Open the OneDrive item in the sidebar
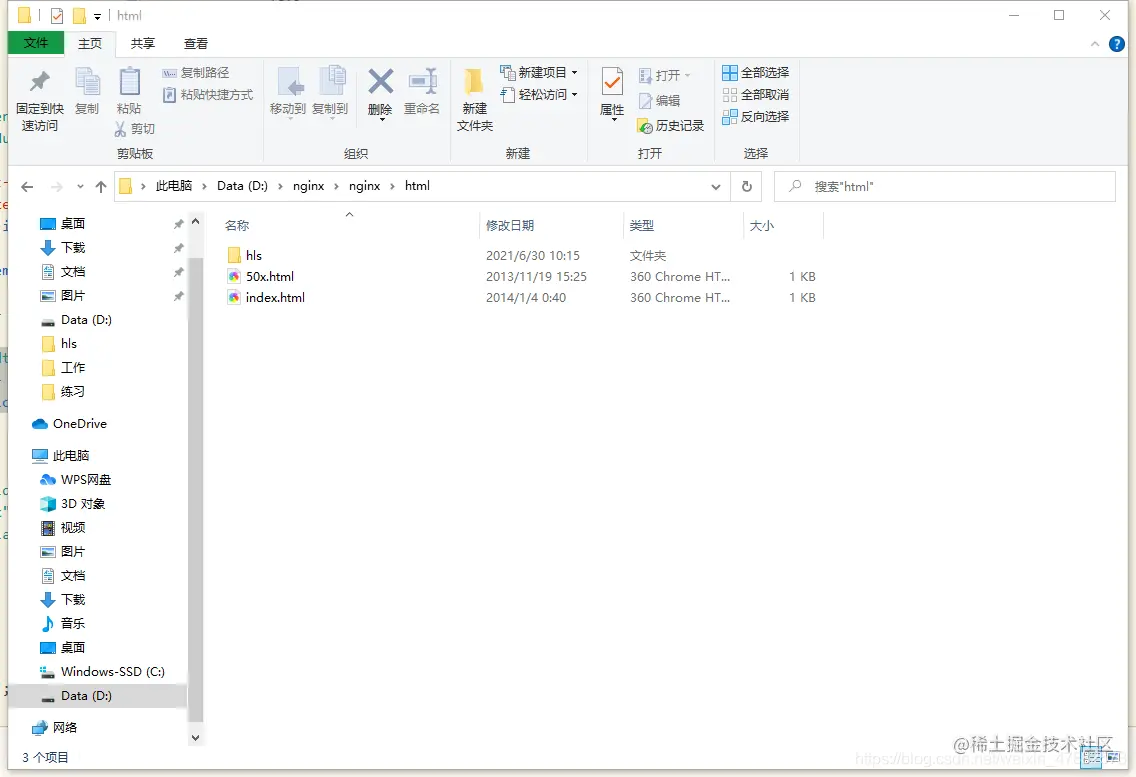The height and width of the screenshot is (777, 1136). (x=80, y=423)
